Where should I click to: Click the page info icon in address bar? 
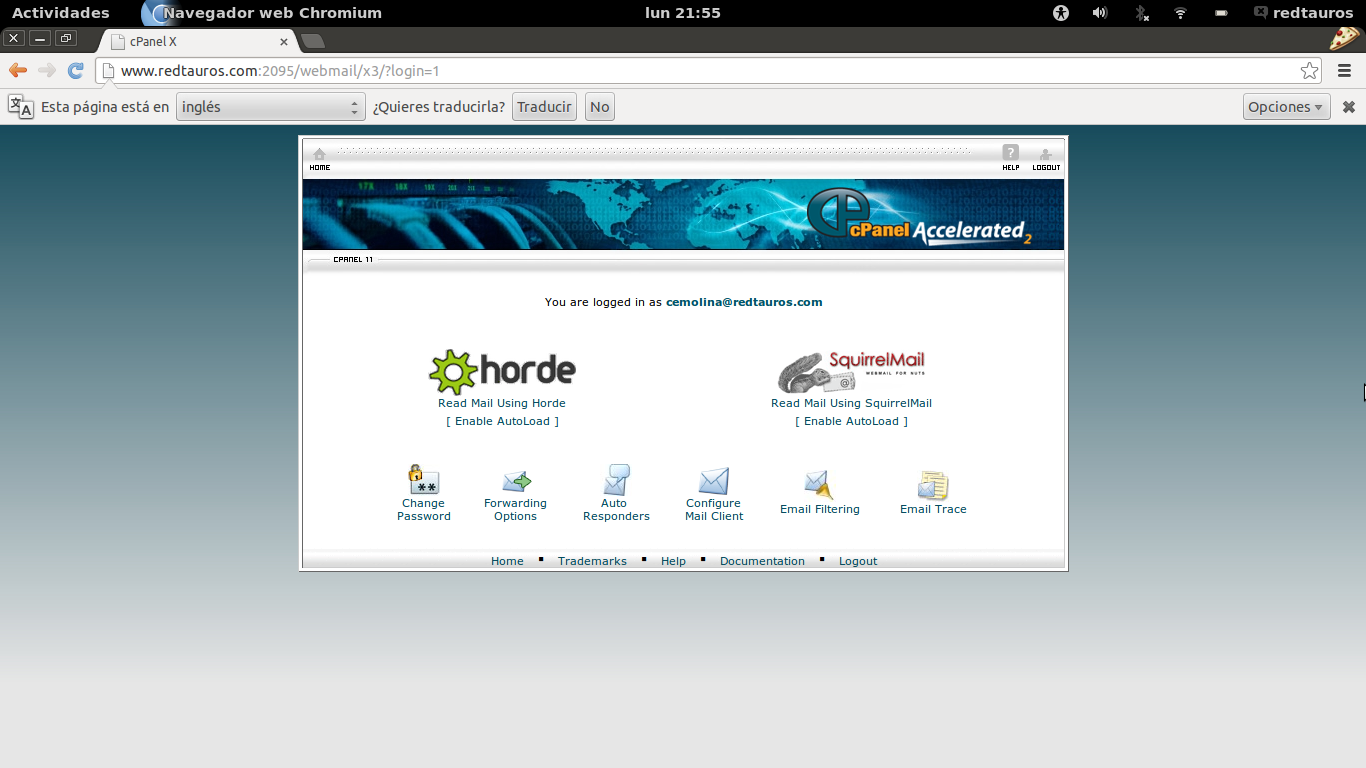108,71
